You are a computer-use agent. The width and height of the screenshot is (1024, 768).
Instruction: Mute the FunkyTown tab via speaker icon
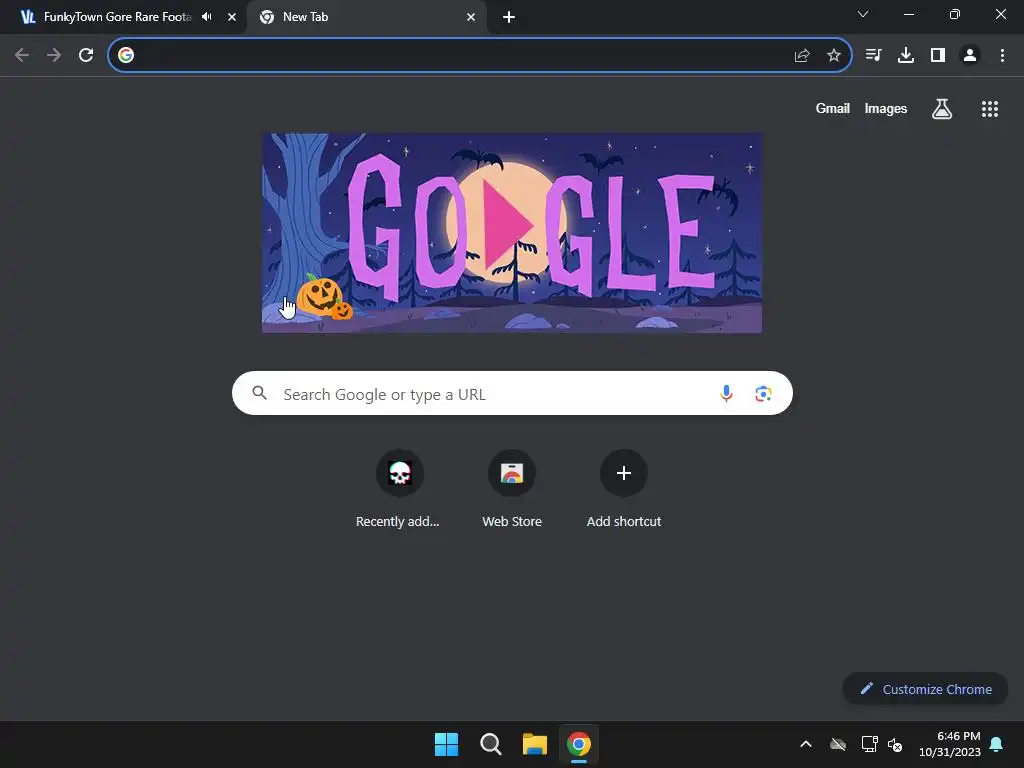coord(207,17)
